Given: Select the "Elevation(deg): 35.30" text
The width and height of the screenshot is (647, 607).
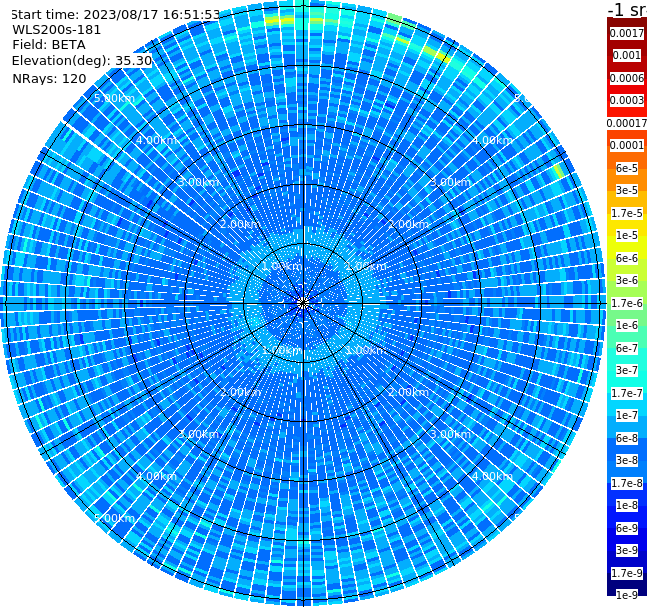Looking at the screenshot, I should [x=82, y=61].
